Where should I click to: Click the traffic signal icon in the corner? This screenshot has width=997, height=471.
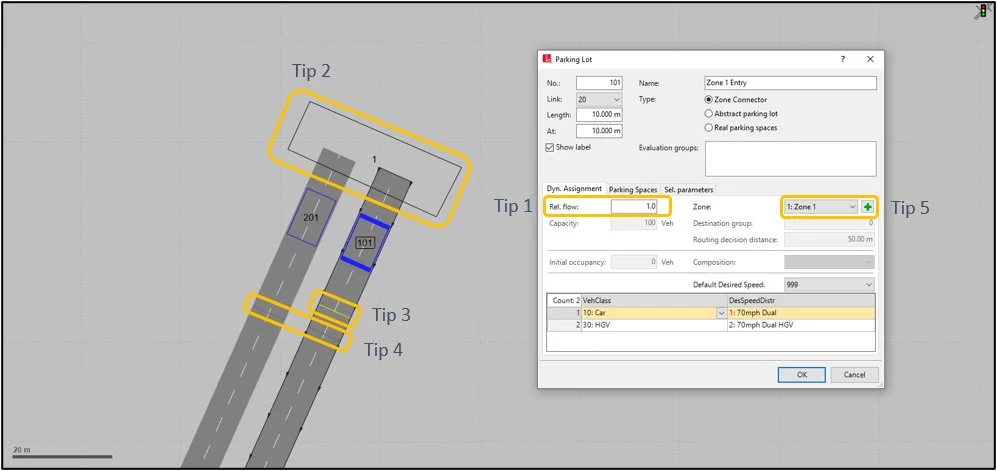(982, 11)
